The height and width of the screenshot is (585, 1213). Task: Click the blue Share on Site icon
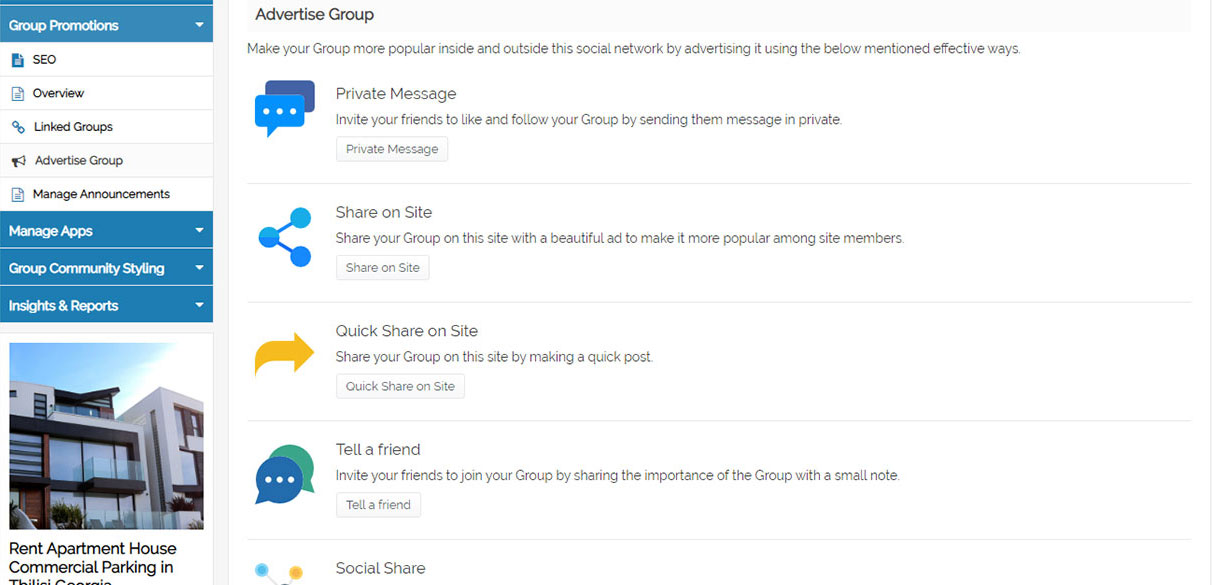284,237
